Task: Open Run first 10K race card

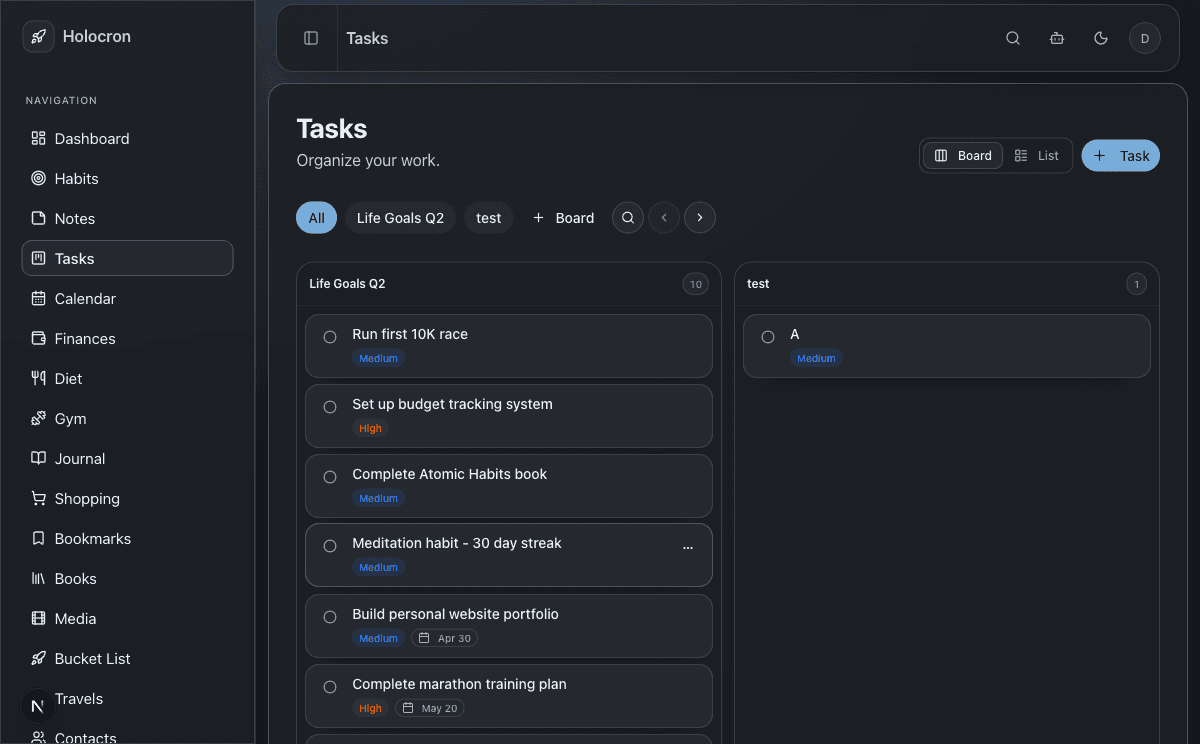Action: 509,346
